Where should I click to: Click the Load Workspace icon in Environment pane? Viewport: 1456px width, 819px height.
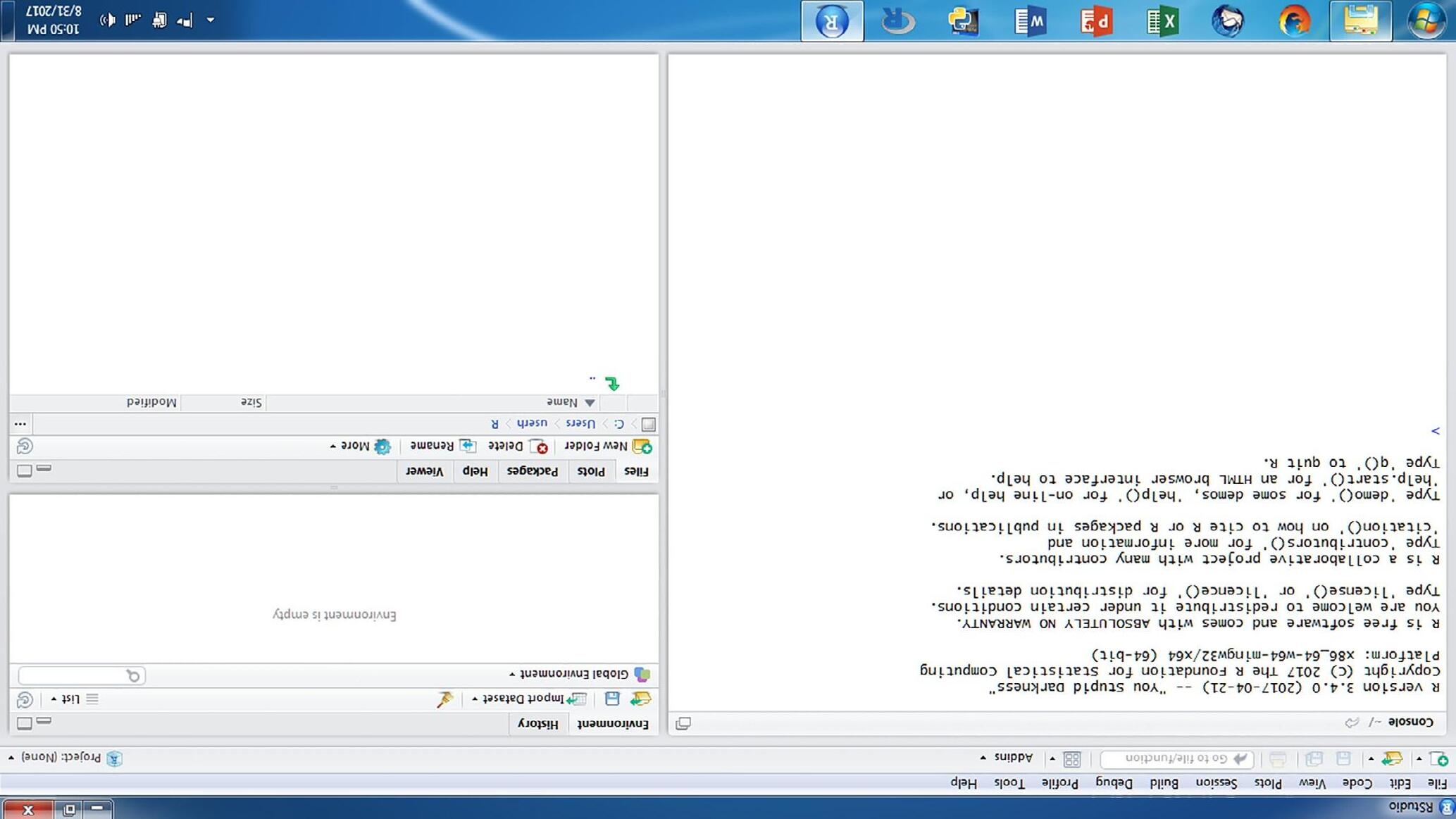(640, 699)
